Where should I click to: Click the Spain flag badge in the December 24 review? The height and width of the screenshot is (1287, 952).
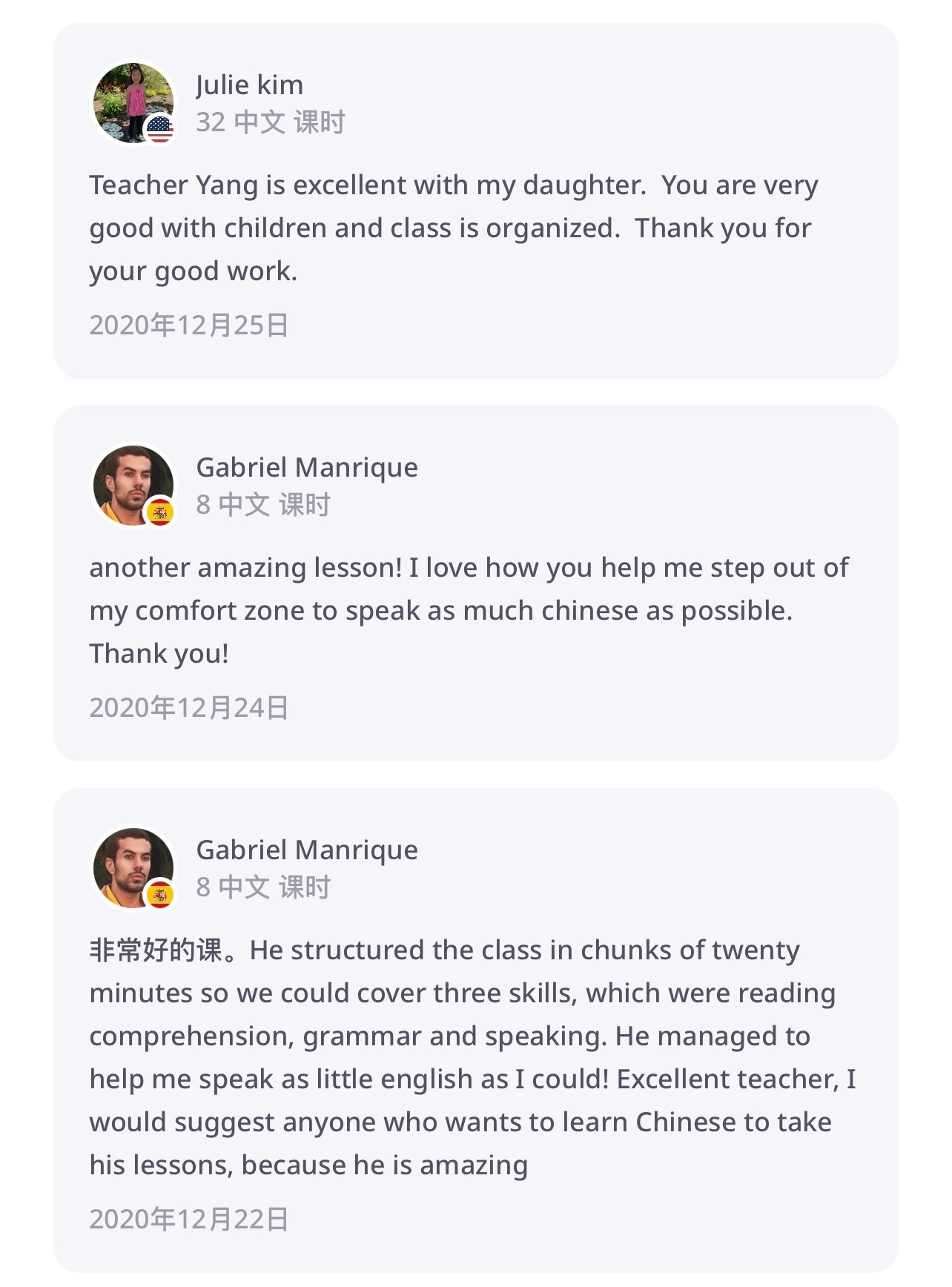coord(160,512)
